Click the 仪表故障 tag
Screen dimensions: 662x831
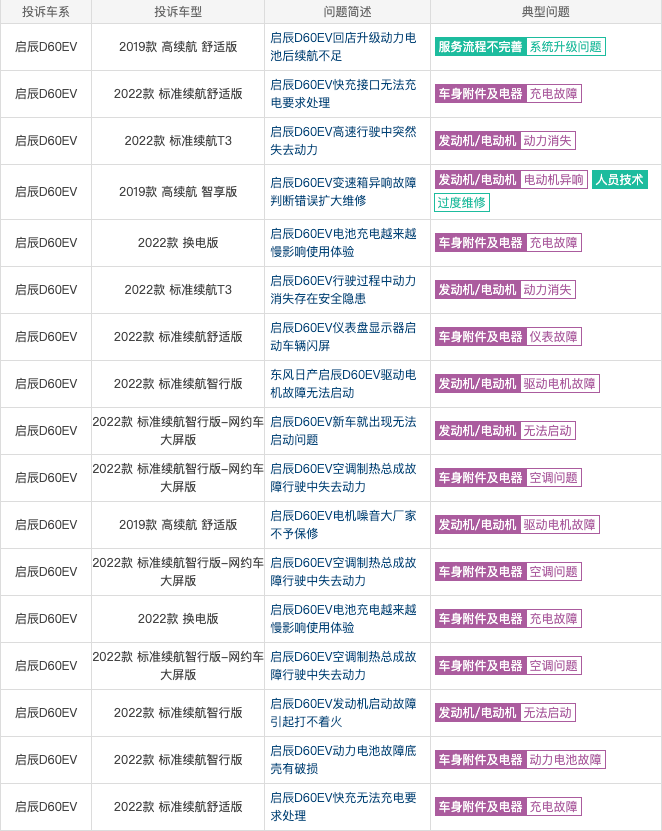(x=553, y=337)
